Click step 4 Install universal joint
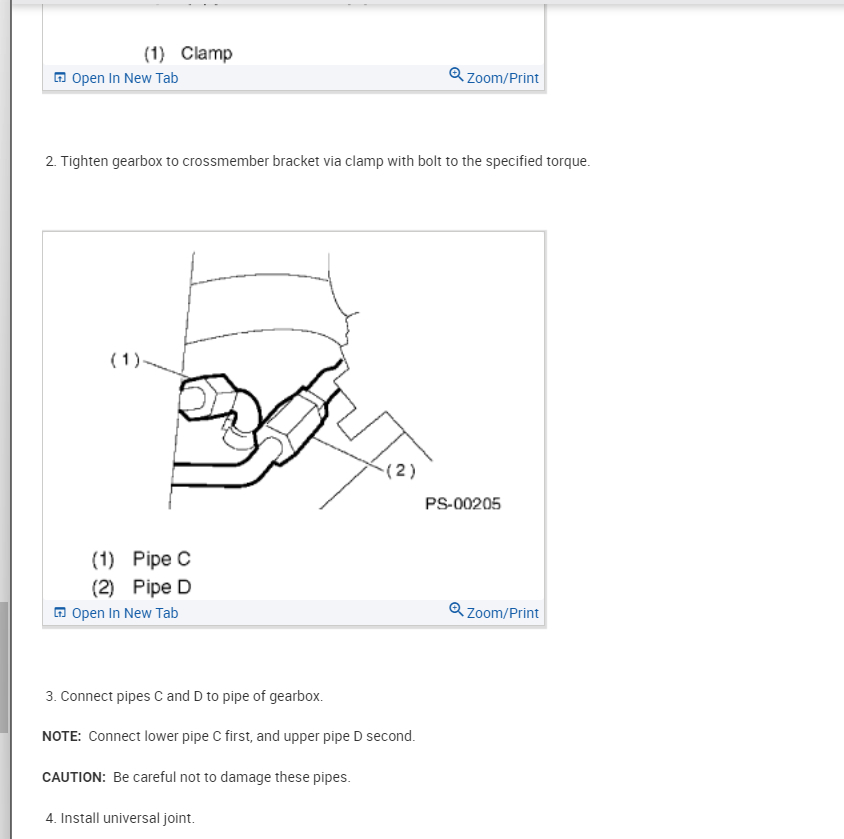 (x=120, y=819)
